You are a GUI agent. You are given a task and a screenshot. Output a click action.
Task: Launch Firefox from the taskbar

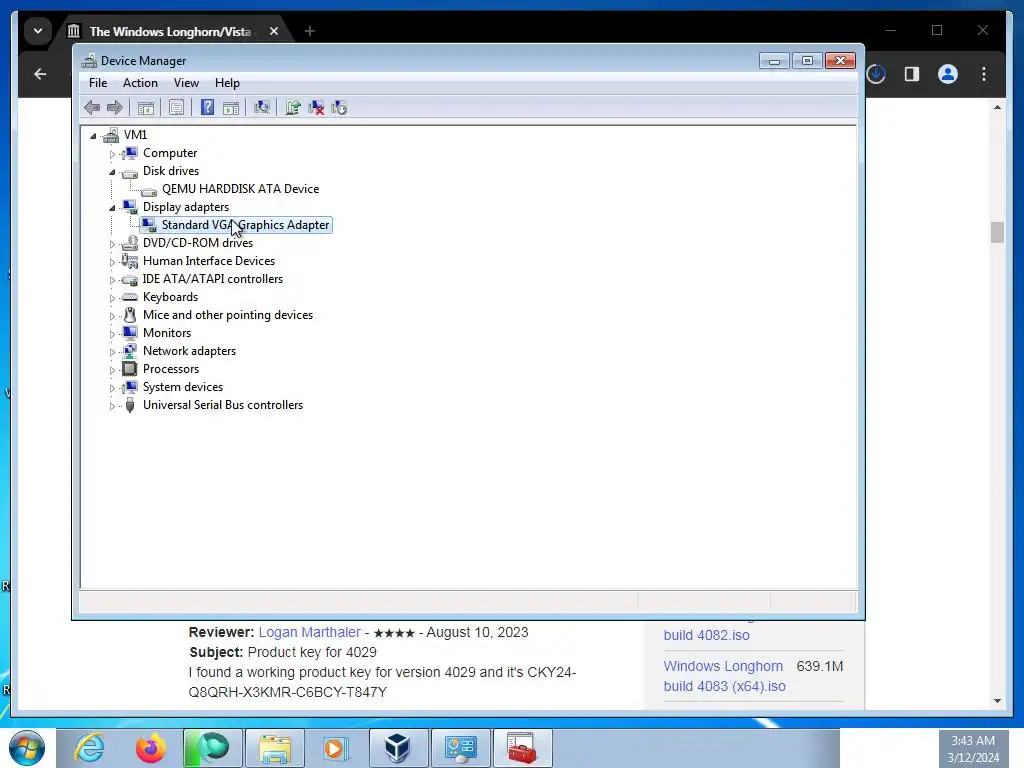pyautogui.click(x=150, y=748)
